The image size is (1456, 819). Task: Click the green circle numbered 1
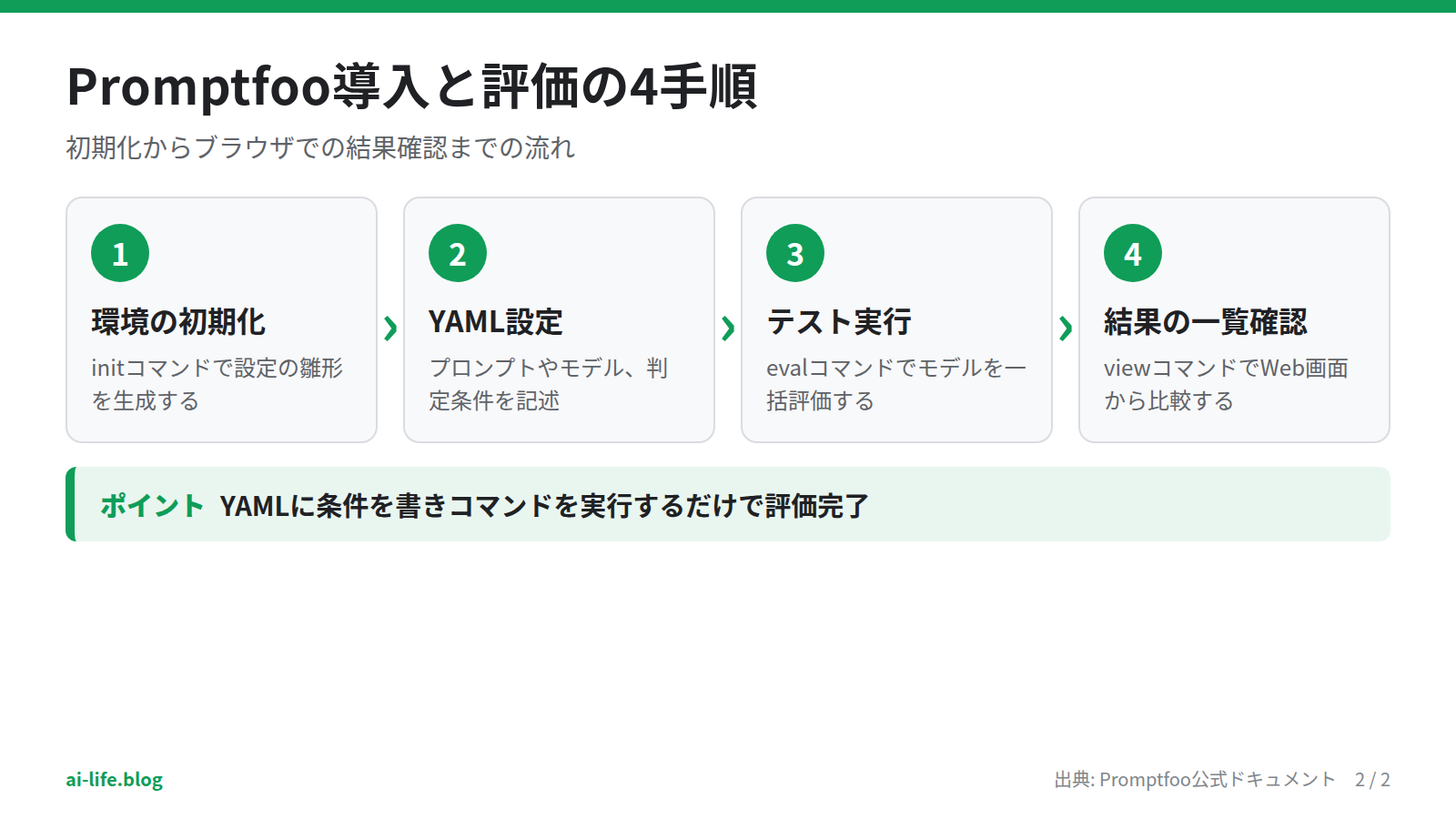[120, 253]
